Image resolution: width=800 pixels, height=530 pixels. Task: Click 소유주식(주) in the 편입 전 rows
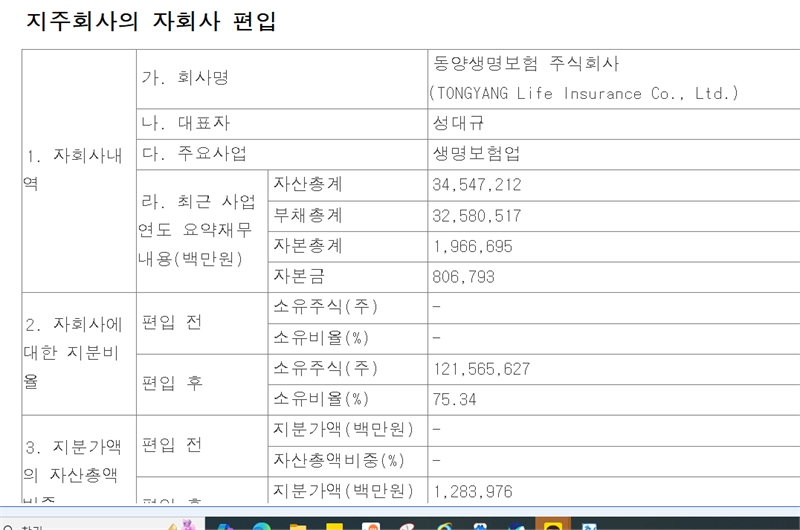326,307
